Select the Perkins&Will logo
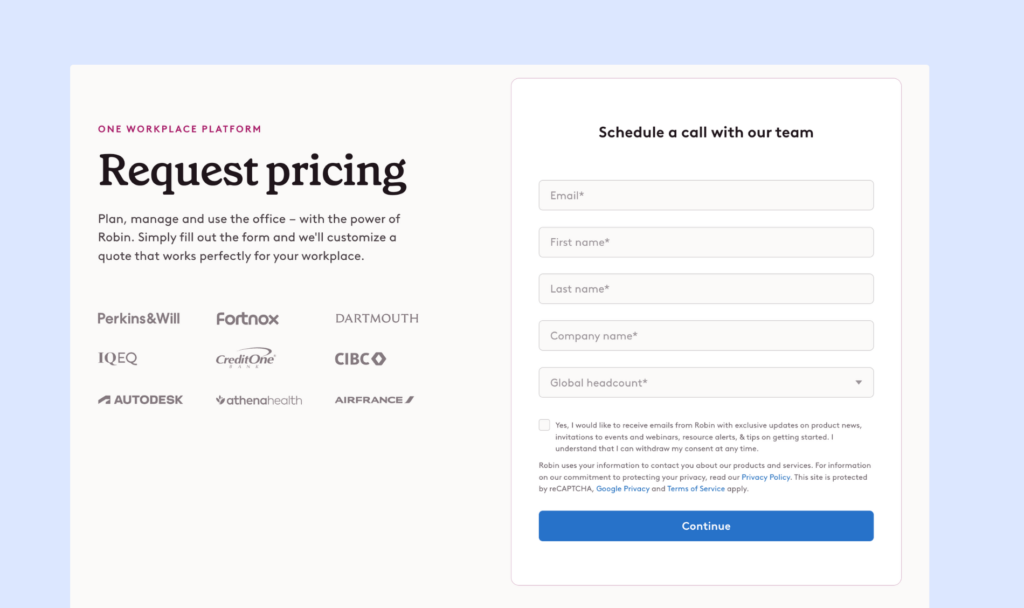 click(x=138, y=318)
